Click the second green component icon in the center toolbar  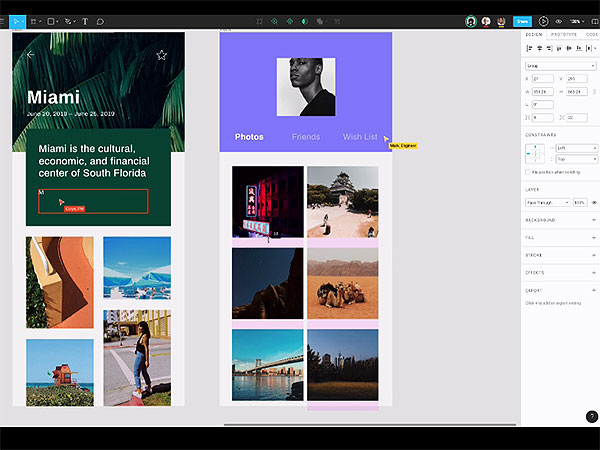[x=290, y=21]
